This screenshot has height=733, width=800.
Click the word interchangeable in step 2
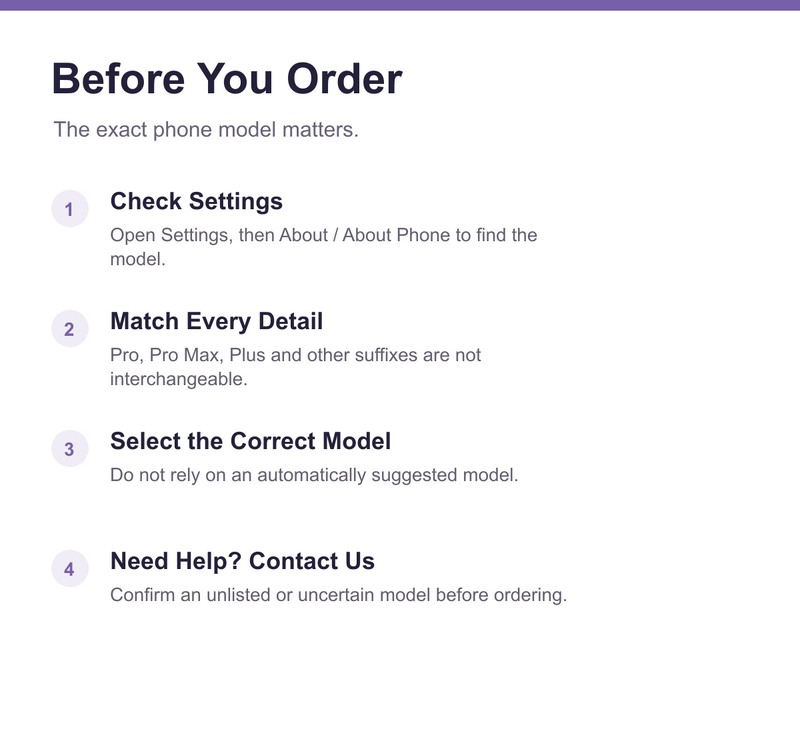point(179,379)
